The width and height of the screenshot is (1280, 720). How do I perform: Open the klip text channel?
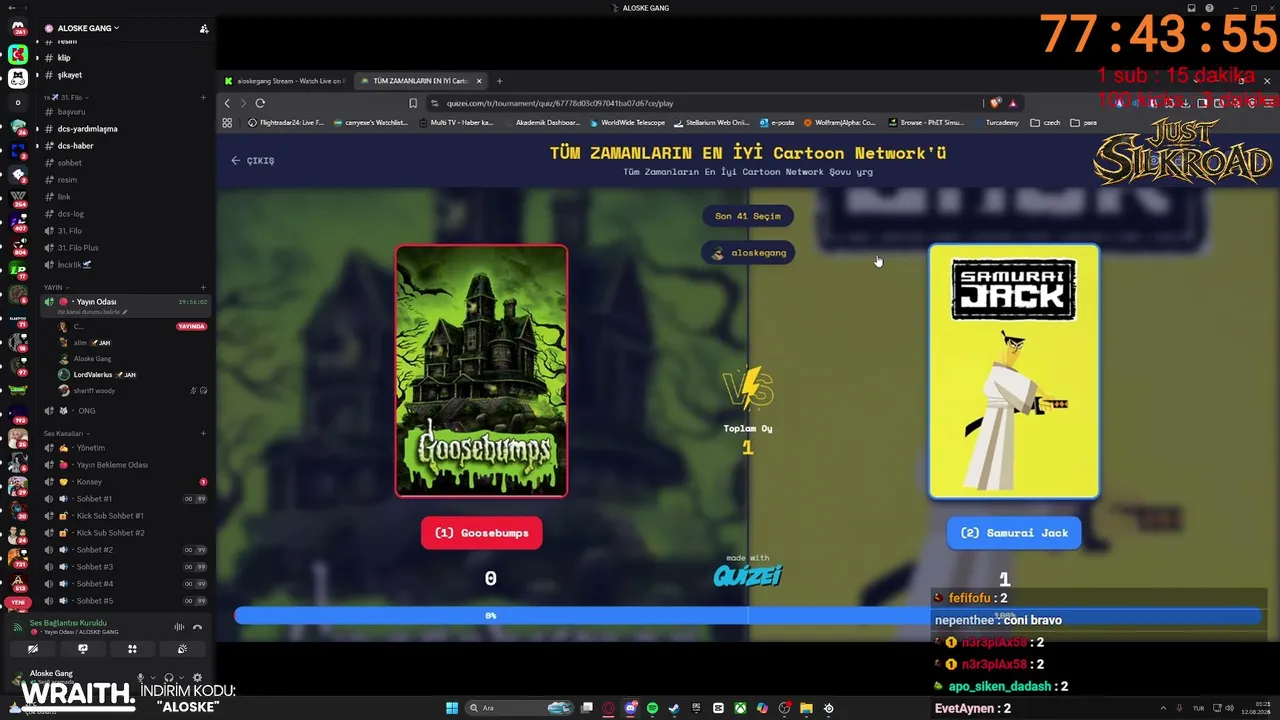[x=124, y=58]
